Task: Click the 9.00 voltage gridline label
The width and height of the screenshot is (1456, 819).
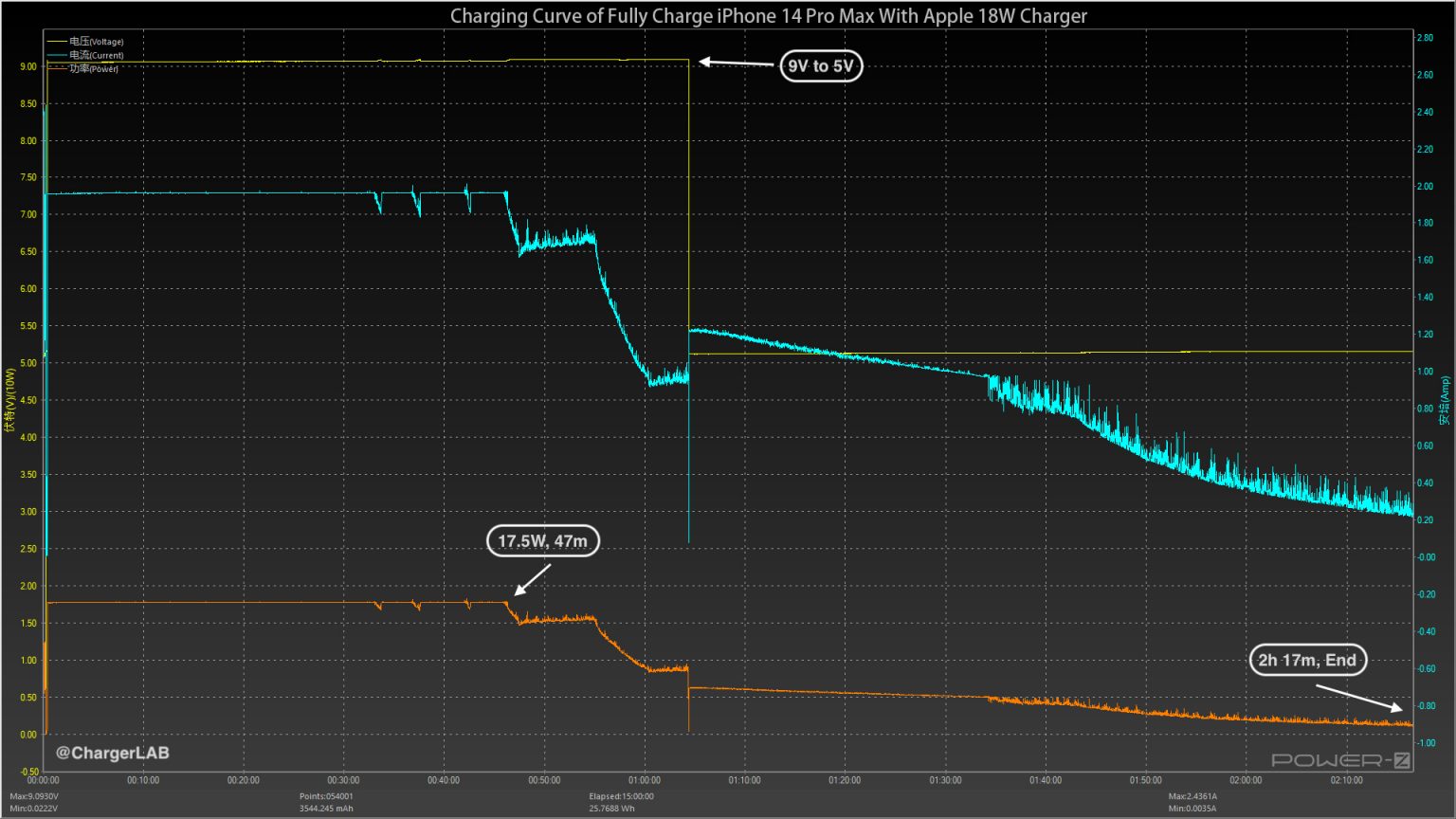Action: 28,66
